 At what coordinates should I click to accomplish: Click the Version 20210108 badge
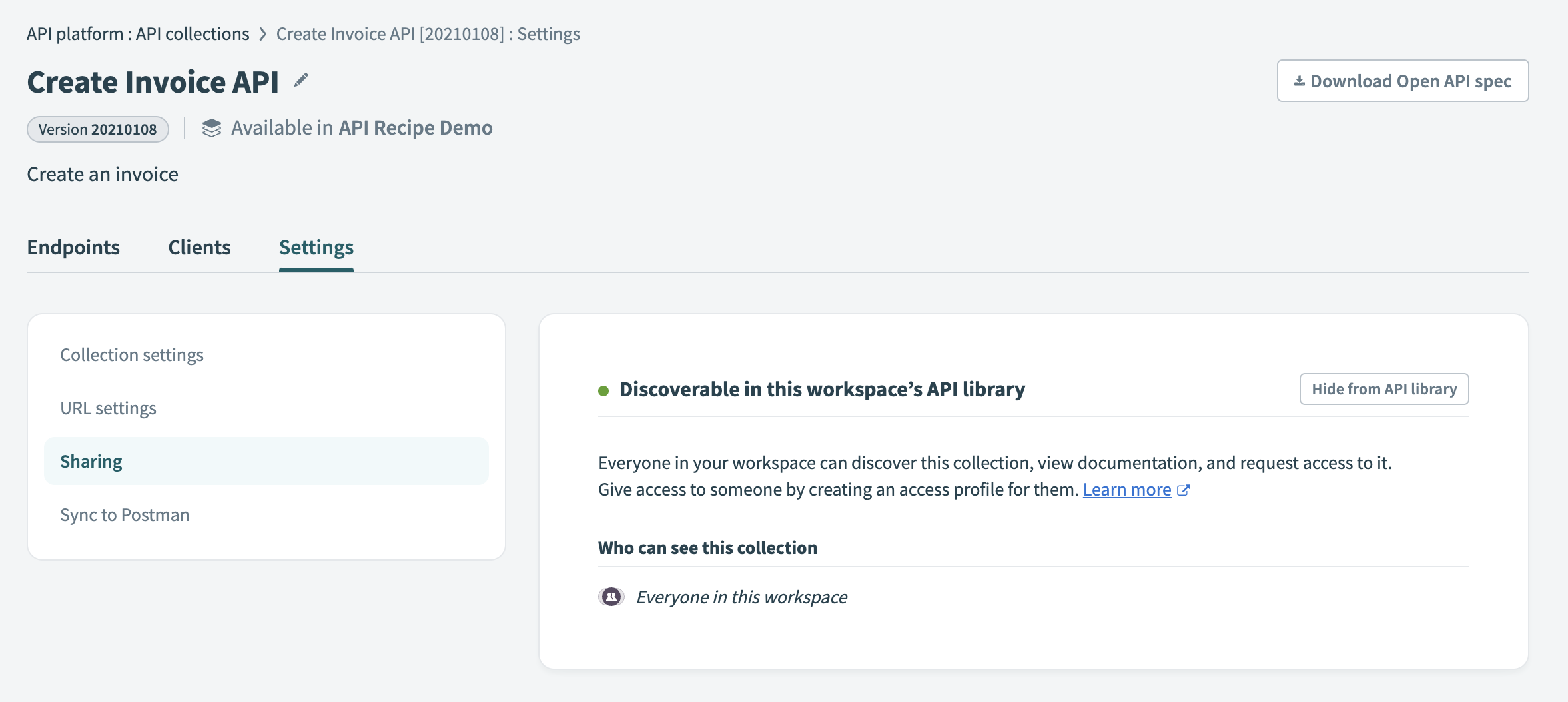(x=97, y=129)
